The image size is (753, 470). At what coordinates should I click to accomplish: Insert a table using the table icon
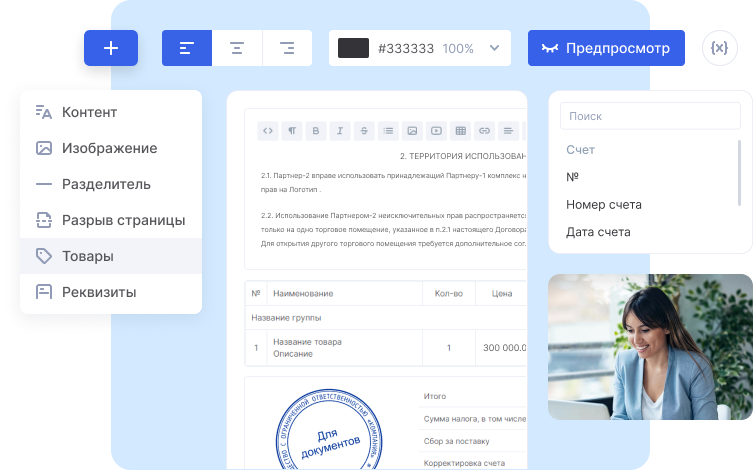tap(460, 131)
